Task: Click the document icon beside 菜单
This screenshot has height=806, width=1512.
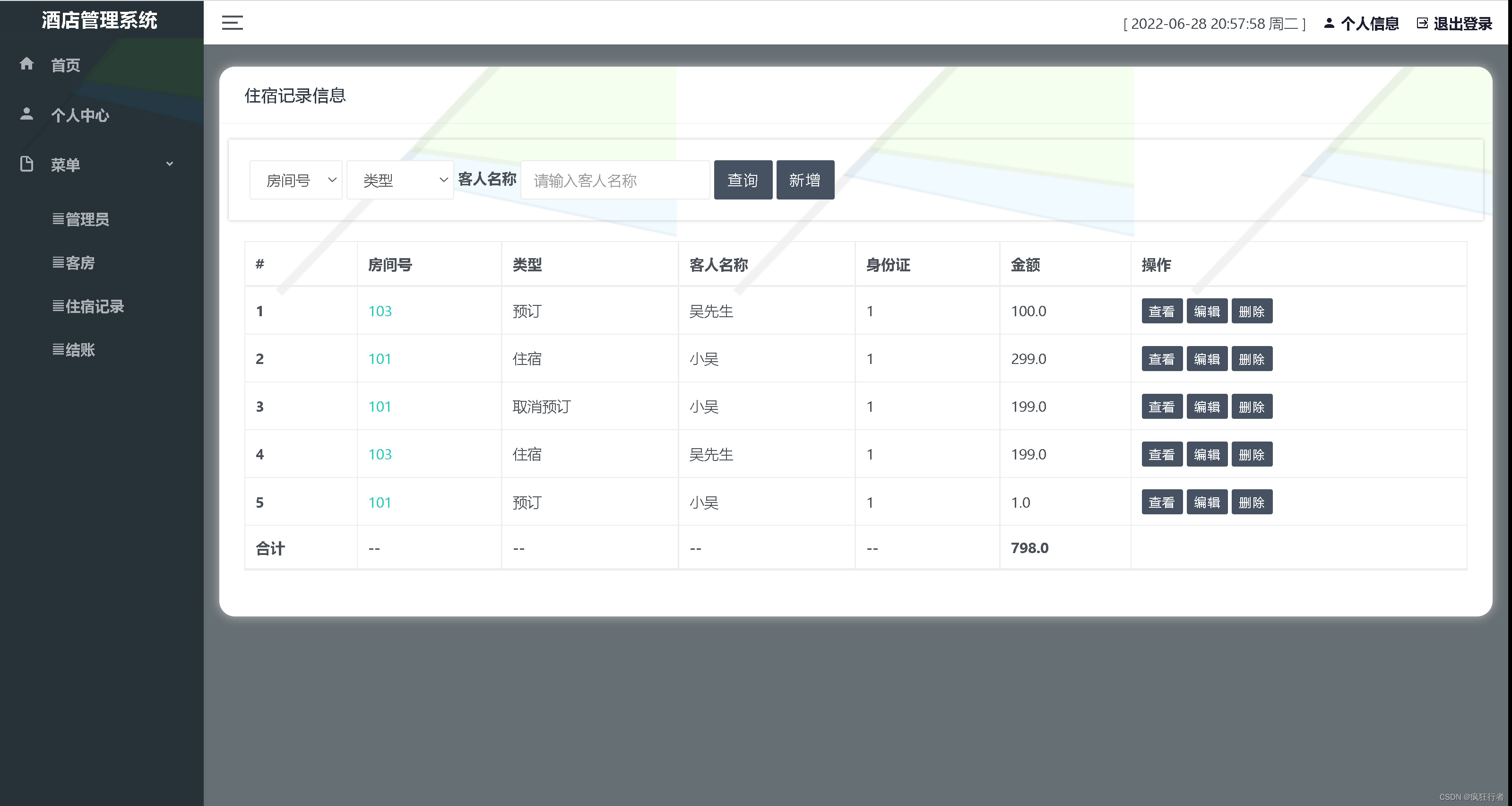Action: click(26, 164)
